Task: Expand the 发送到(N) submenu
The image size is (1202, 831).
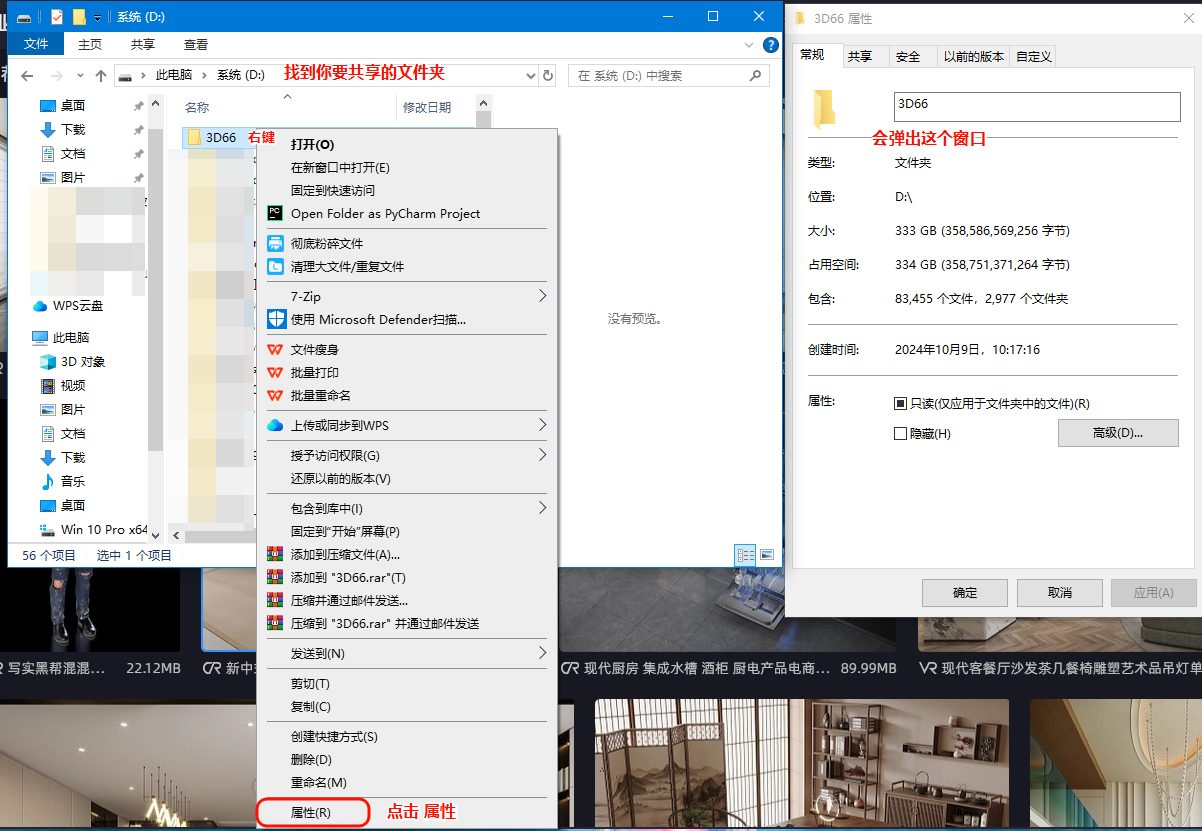Action: (543, 654)
